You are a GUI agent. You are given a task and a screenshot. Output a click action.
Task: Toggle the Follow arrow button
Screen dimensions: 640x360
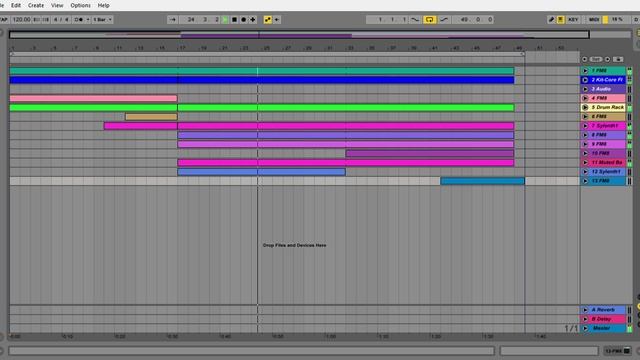tap(173, 20)
